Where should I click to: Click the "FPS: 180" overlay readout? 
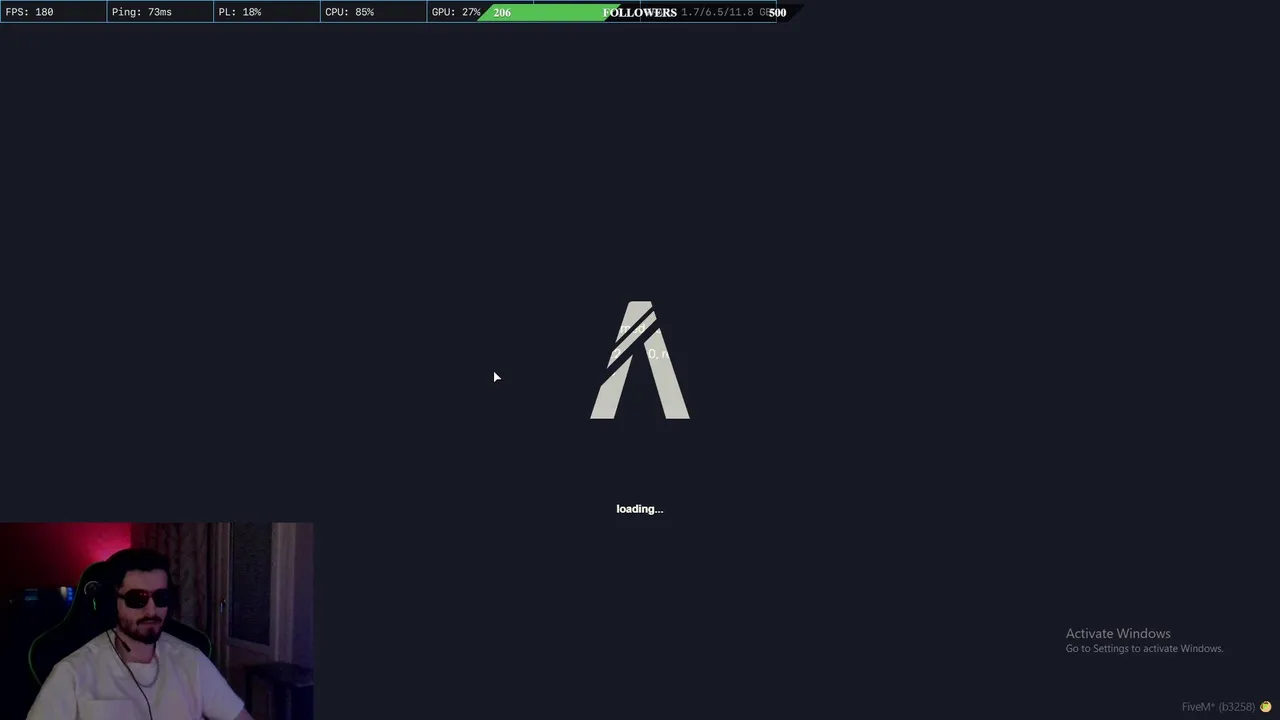[30, 12]
